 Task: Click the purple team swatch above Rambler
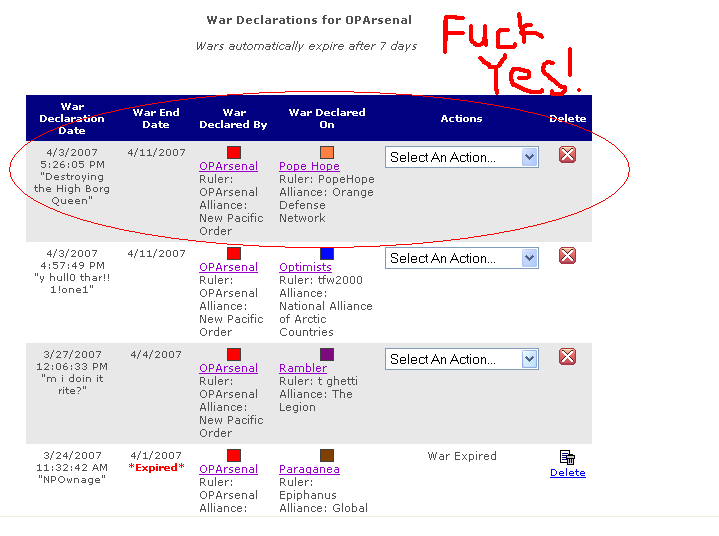coord(327,354)
